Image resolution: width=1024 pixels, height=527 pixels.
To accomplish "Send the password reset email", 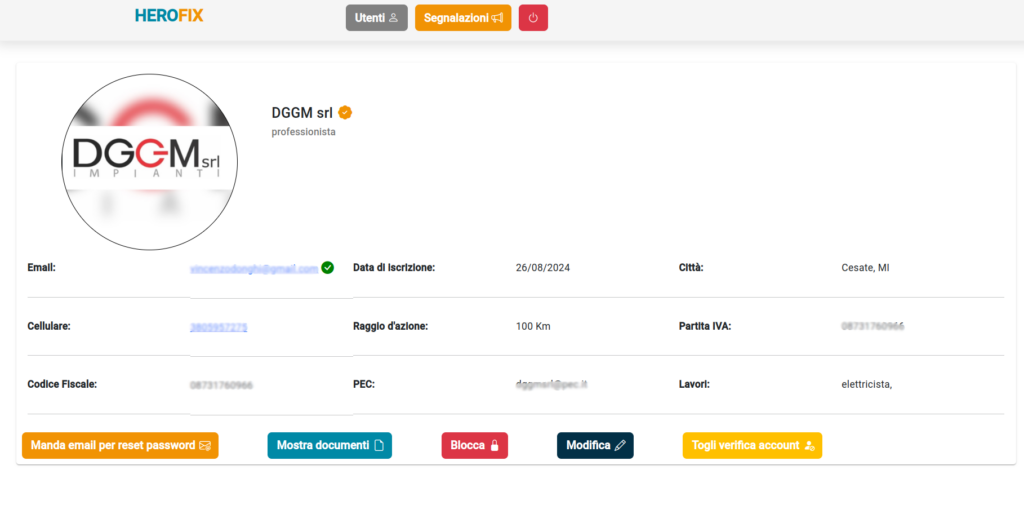I will click(x=120, y=445).
